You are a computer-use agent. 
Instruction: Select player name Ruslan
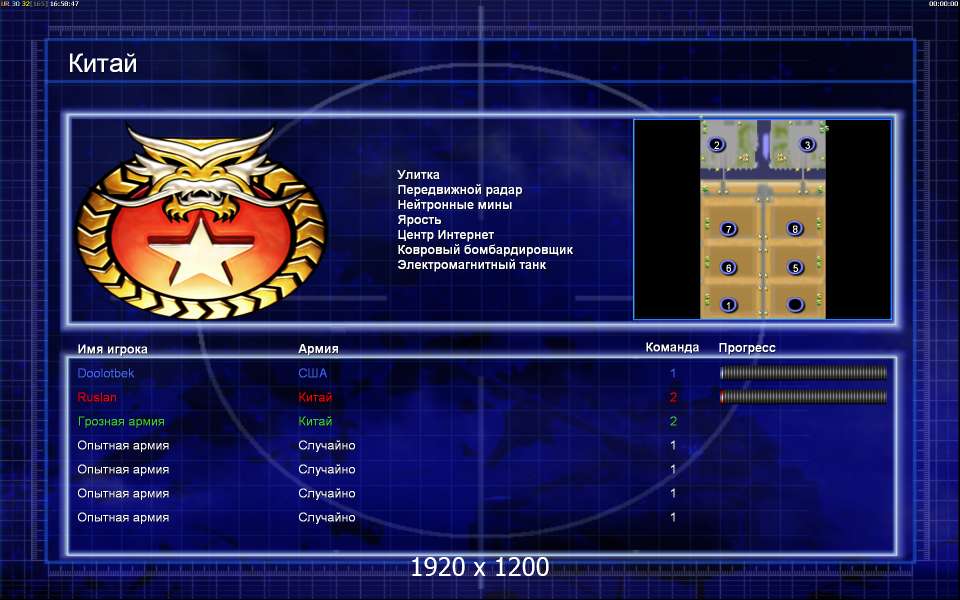(97, 397)
